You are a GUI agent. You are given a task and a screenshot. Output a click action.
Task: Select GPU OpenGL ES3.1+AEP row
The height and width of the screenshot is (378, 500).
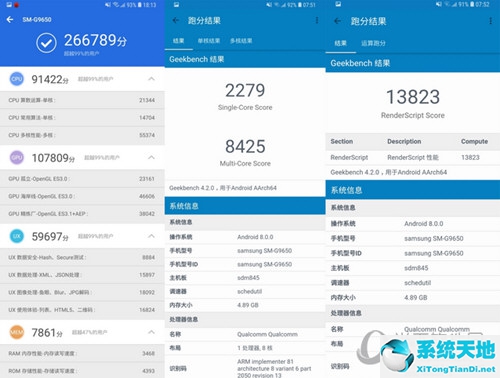coord(82,214)
